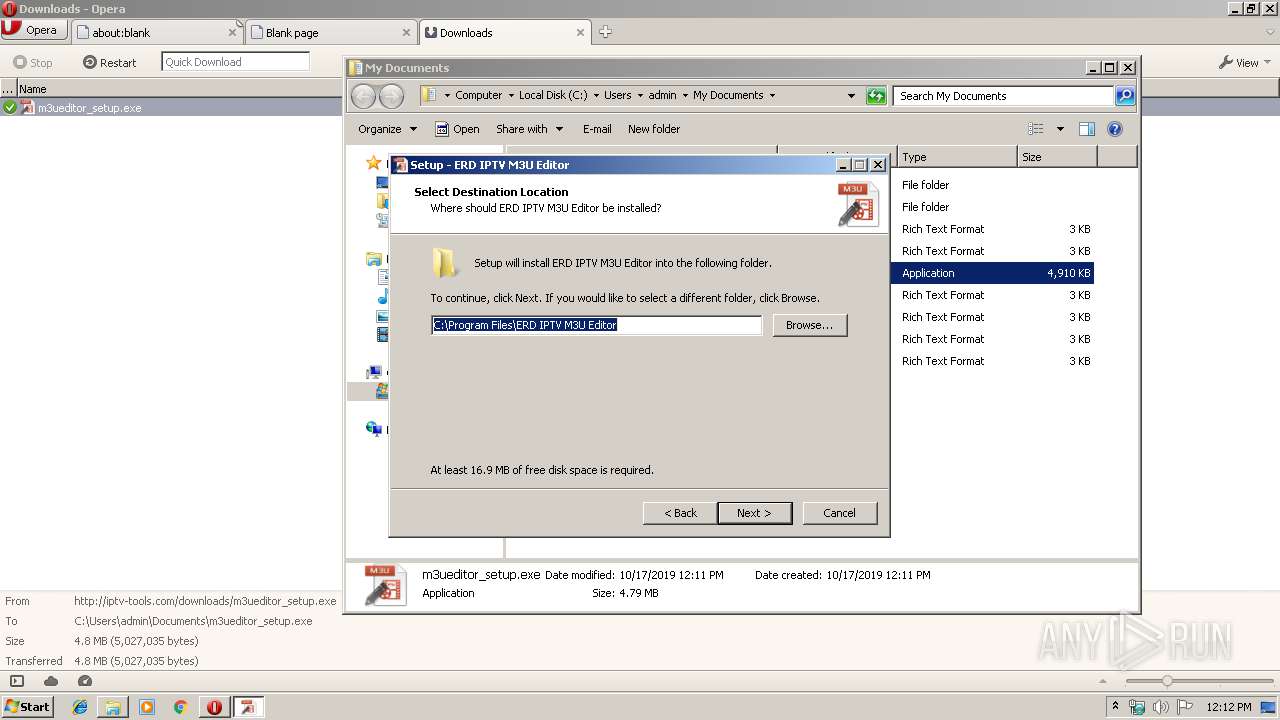Stop the selected download
Image resolution: width=1280 pixels, height=720 pixels.
pyautogui.click(x=33, y=62)
